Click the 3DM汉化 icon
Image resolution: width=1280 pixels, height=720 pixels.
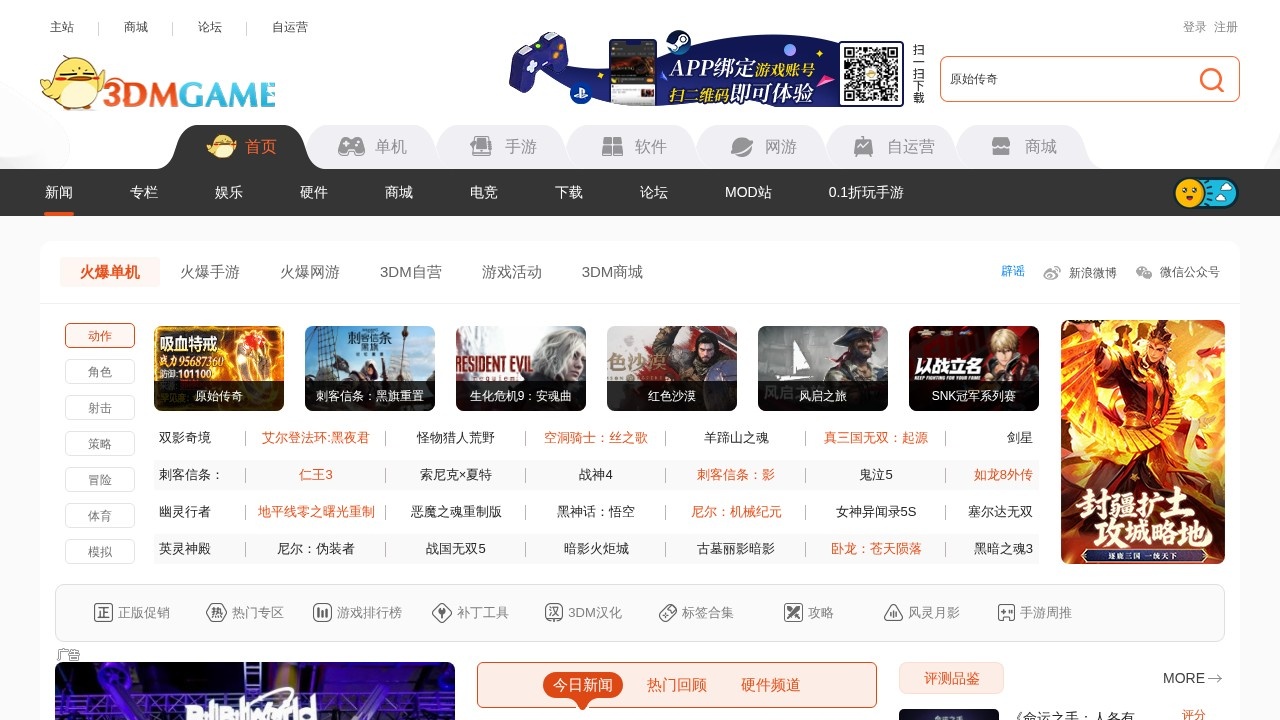[x=553, y=613]
